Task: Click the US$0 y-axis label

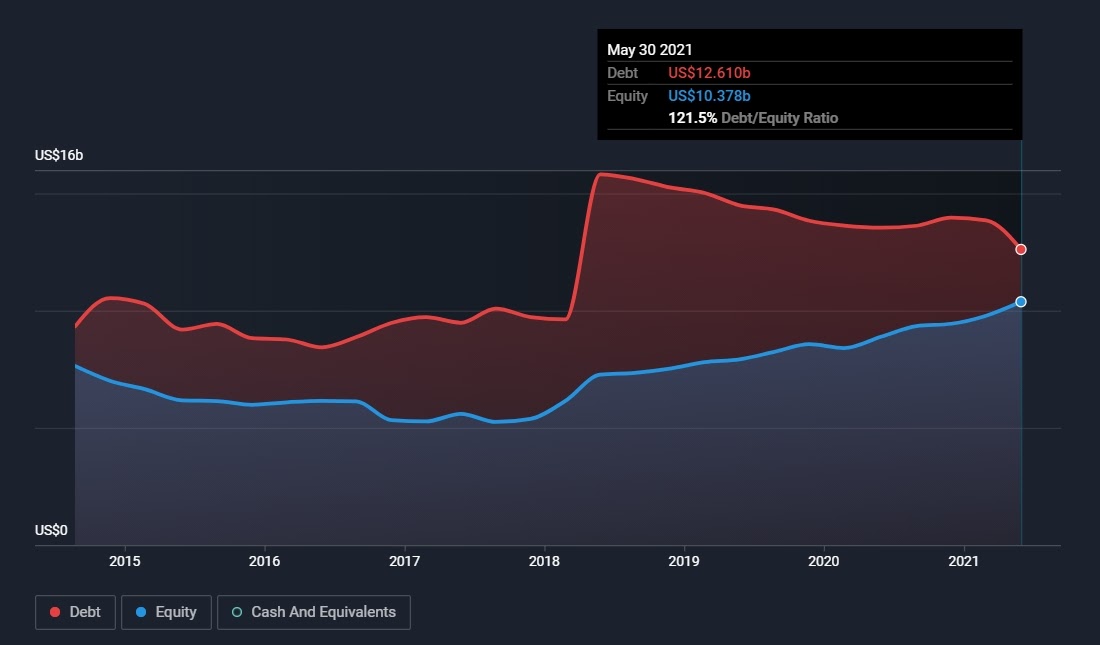Action: tap(51, 530)
